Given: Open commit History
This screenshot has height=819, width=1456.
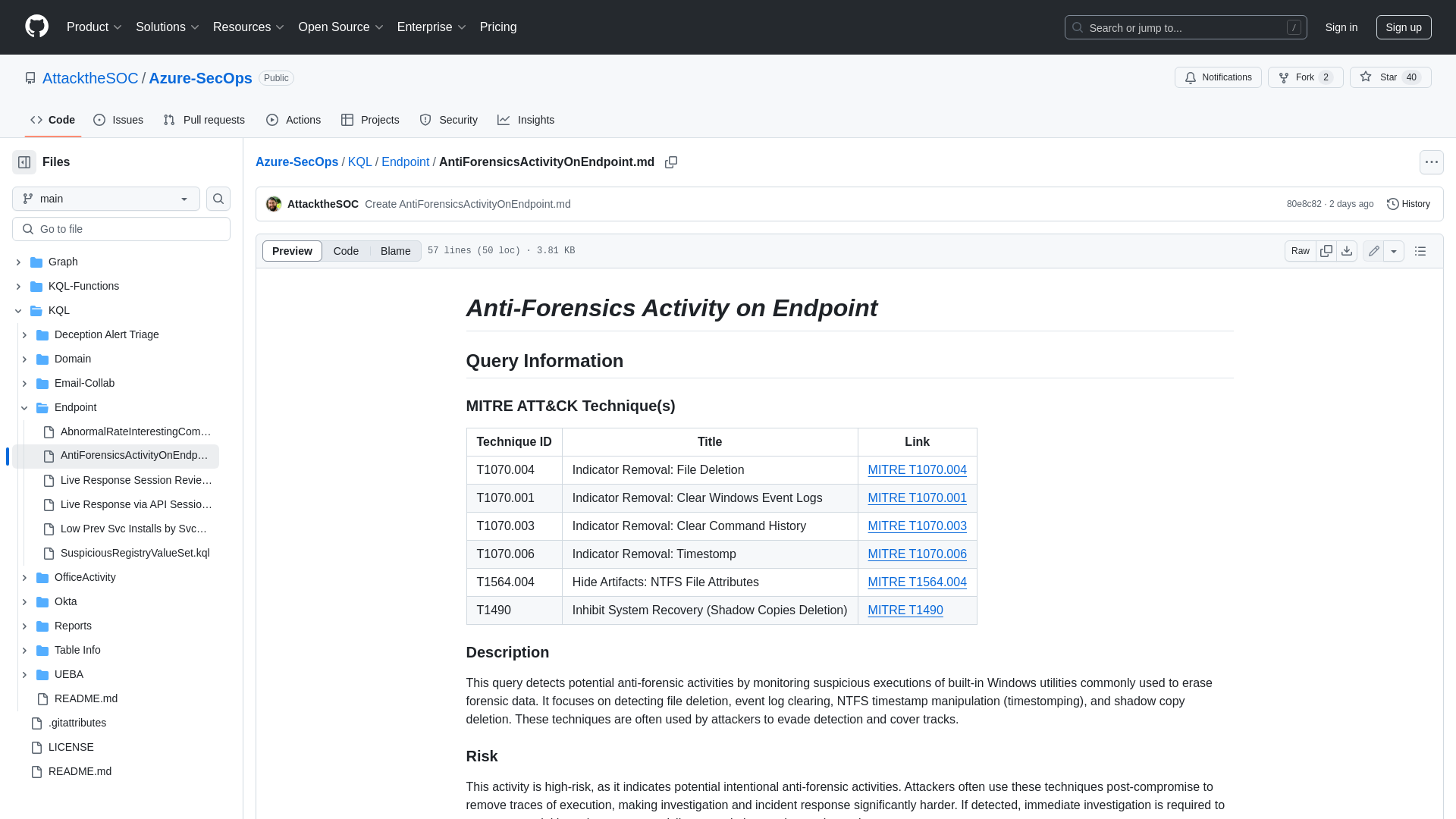Looking at the screenshot, I should (x=1408, y=204).
